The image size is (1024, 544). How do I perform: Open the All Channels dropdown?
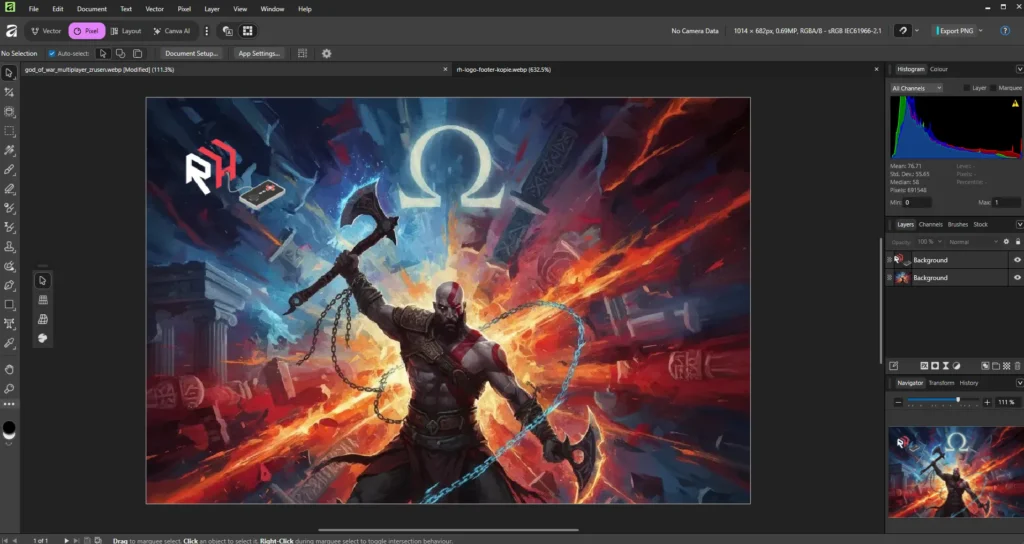pyautogui.click(x=916, y=88)
